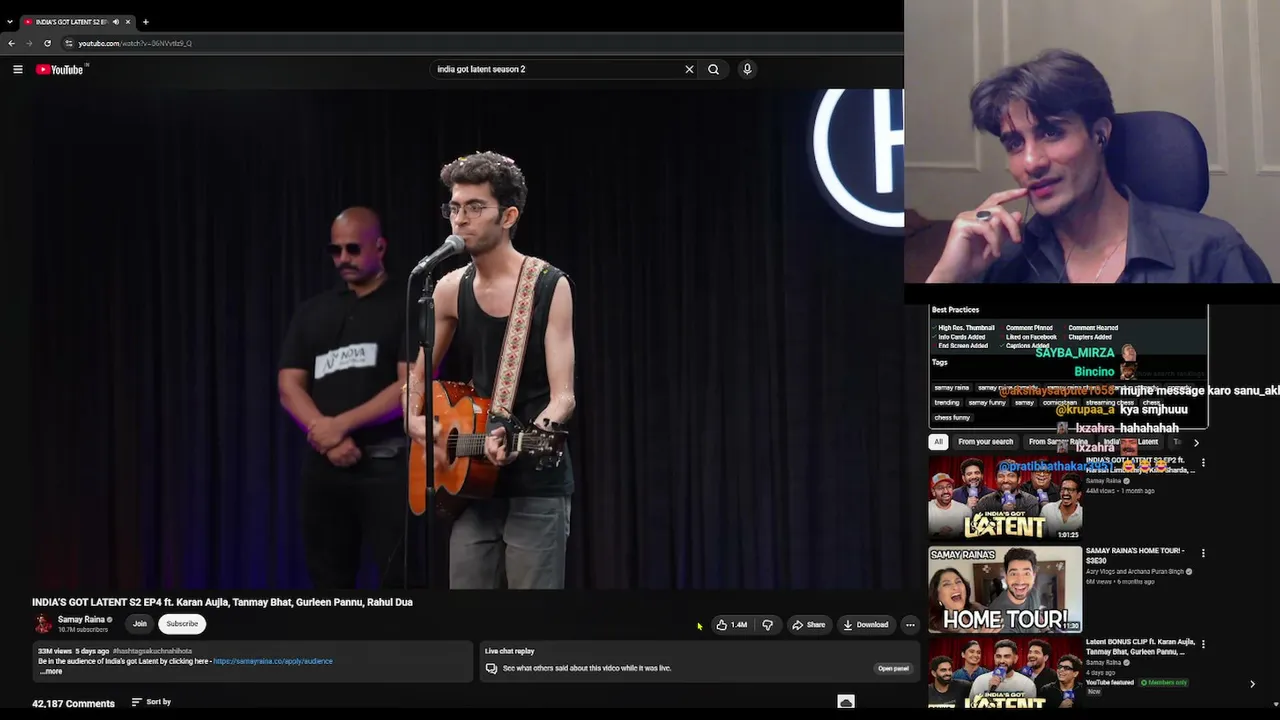
Task: Click the Best Practices heading
Action: pos(955,310)
